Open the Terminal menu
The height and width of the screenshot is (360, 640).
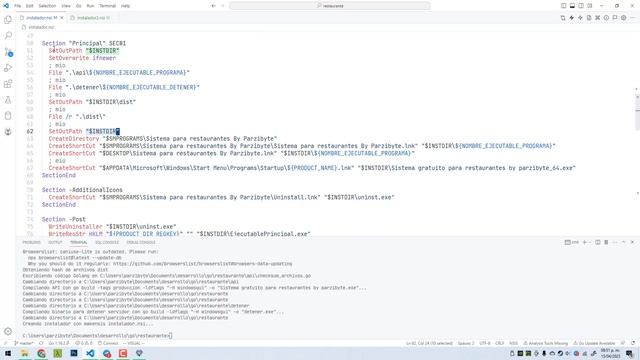click(x=107, y=6)
